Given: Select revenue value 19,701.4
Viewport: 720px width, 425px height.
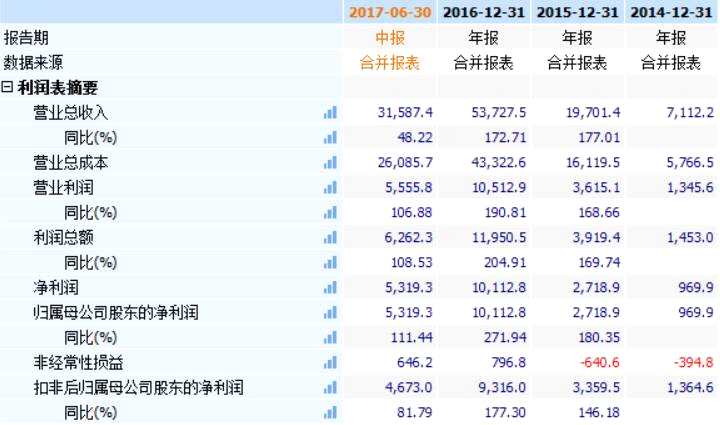Looking at the screenshot, I should tap(593, 112).
